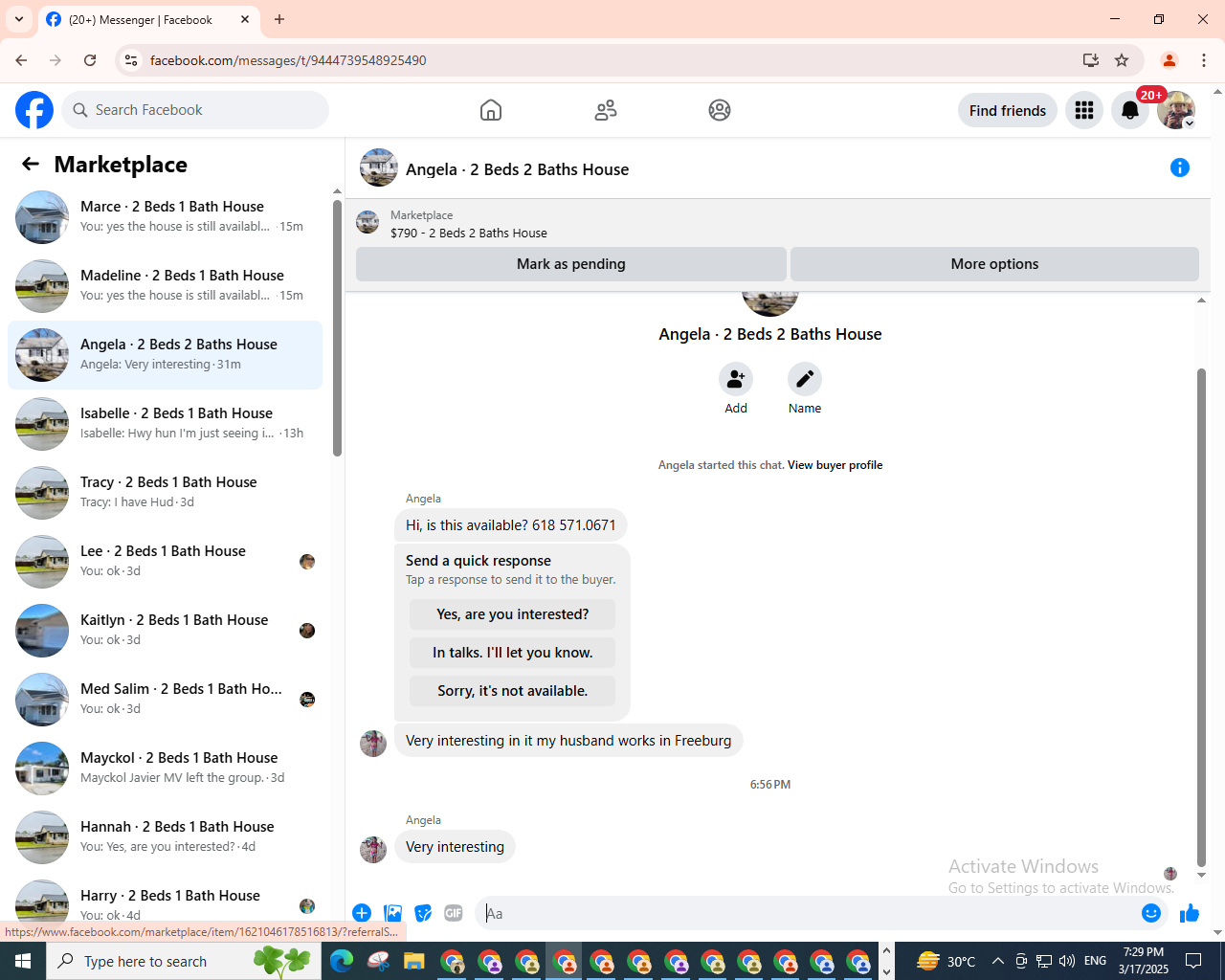Viewport: 1225px width, 980px height.
Task: Open Lee 2 Beds 1 Bath conversation
Action: [165, 562]
